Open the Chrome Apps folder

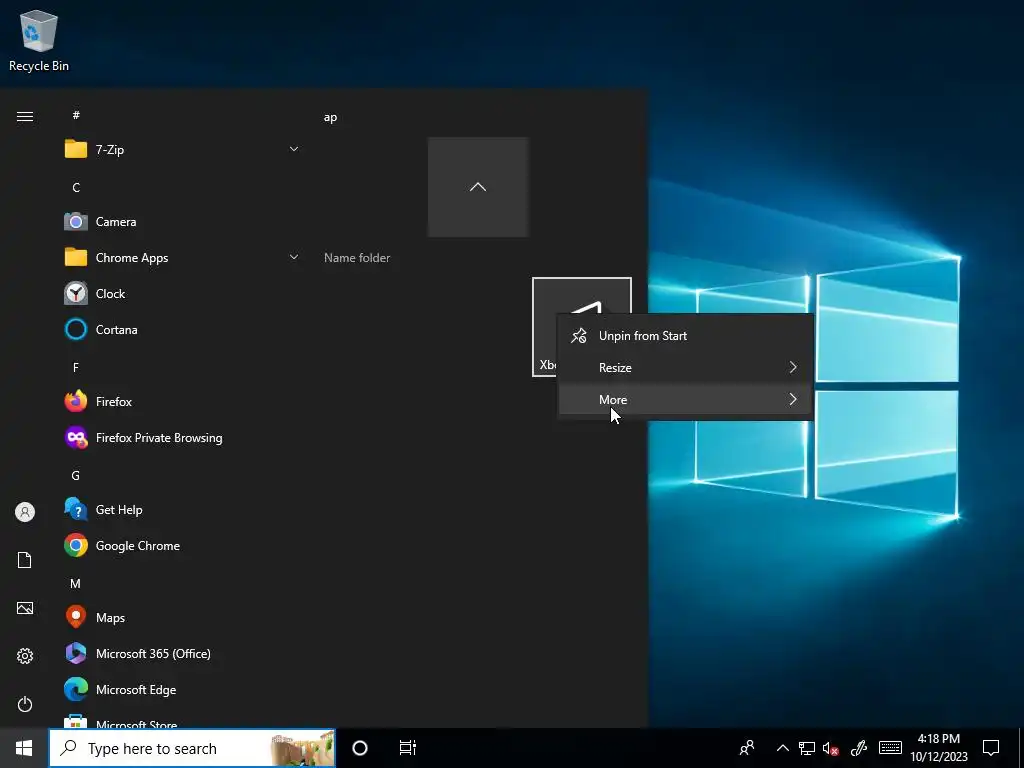(182, 257)
